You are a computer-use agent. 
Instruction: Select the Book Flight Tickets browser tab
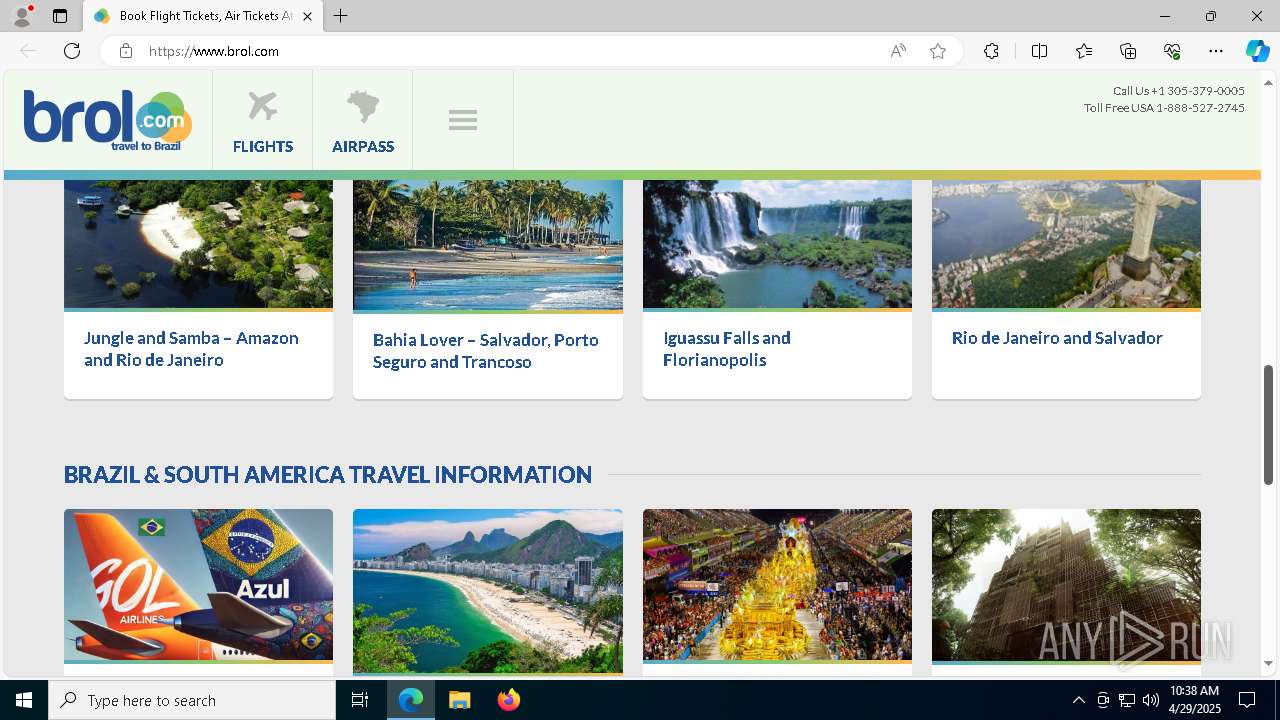pos(203,16)
